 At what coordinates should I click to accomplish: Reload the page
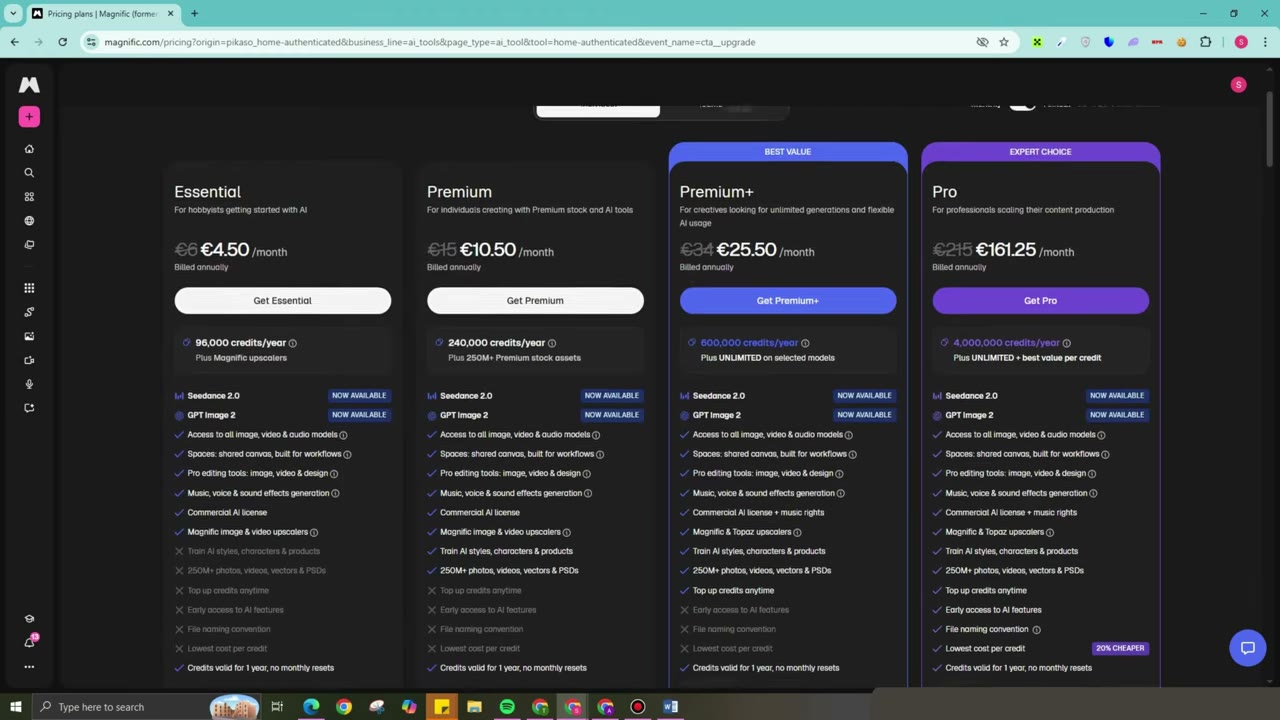[x=62, y=42]
